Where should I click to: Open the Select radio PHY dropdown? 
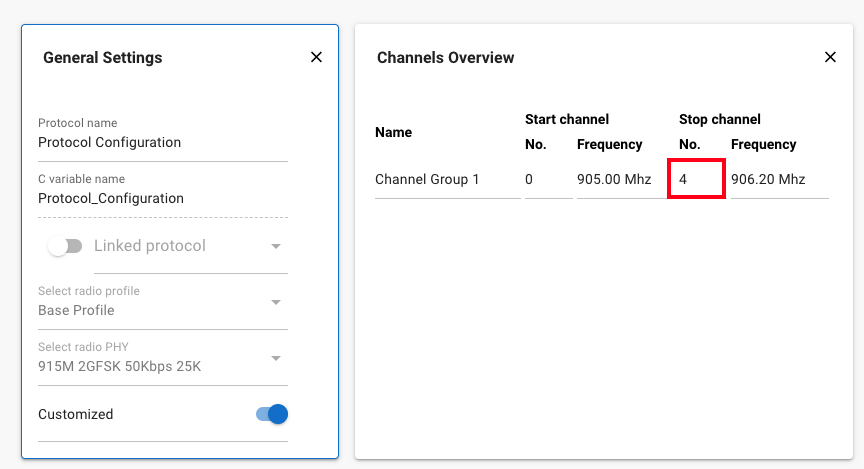276,358
